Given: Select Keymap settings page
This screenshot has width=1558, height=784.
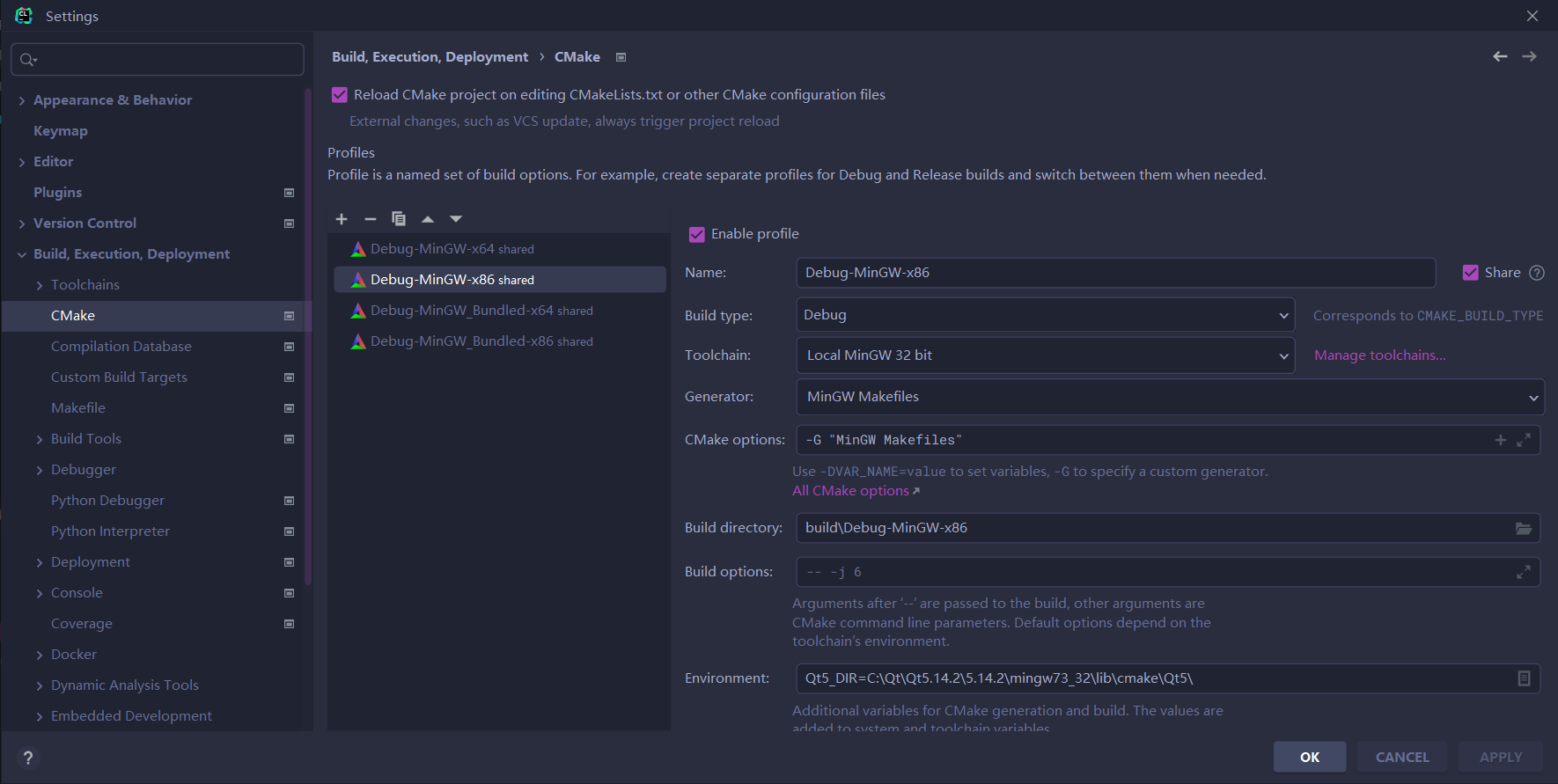Looking at the screenshot, I should (61, 131).
